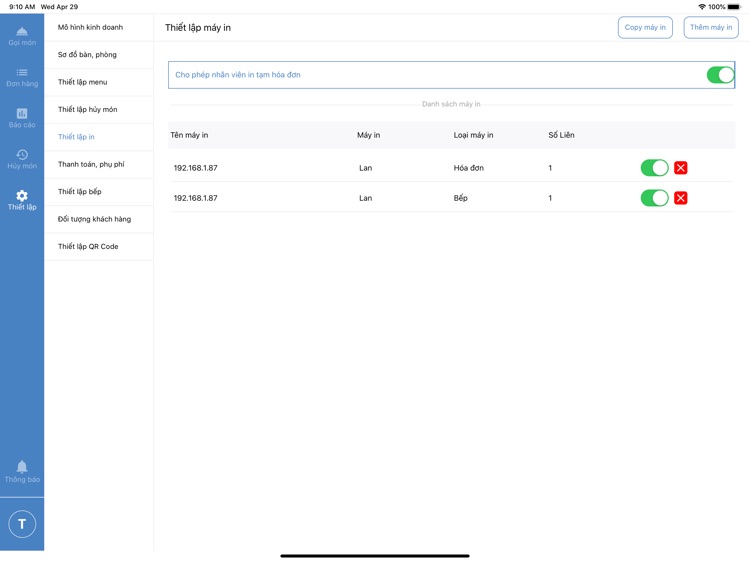
Task: Delete the Bếp printer row
Action: pos(681,198)
